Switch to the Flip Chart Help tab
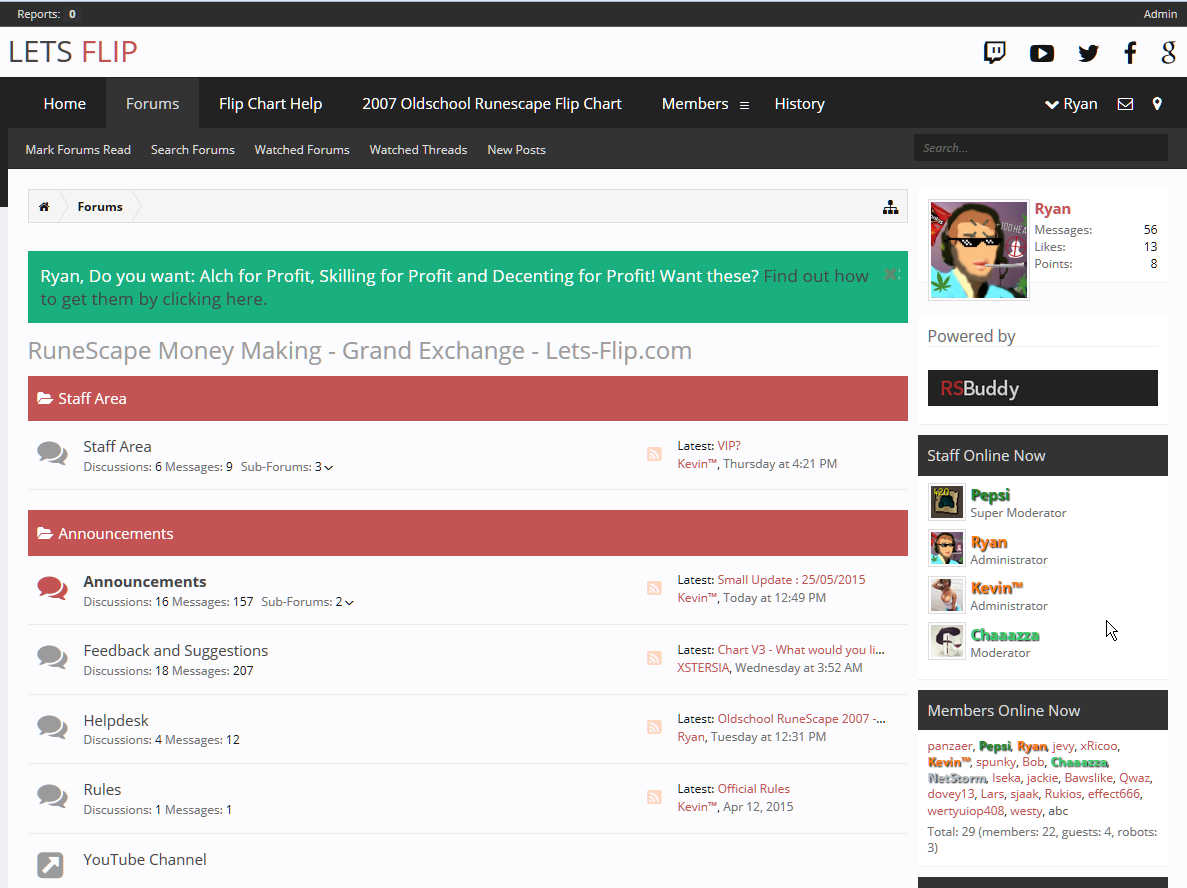 [270, 104]
